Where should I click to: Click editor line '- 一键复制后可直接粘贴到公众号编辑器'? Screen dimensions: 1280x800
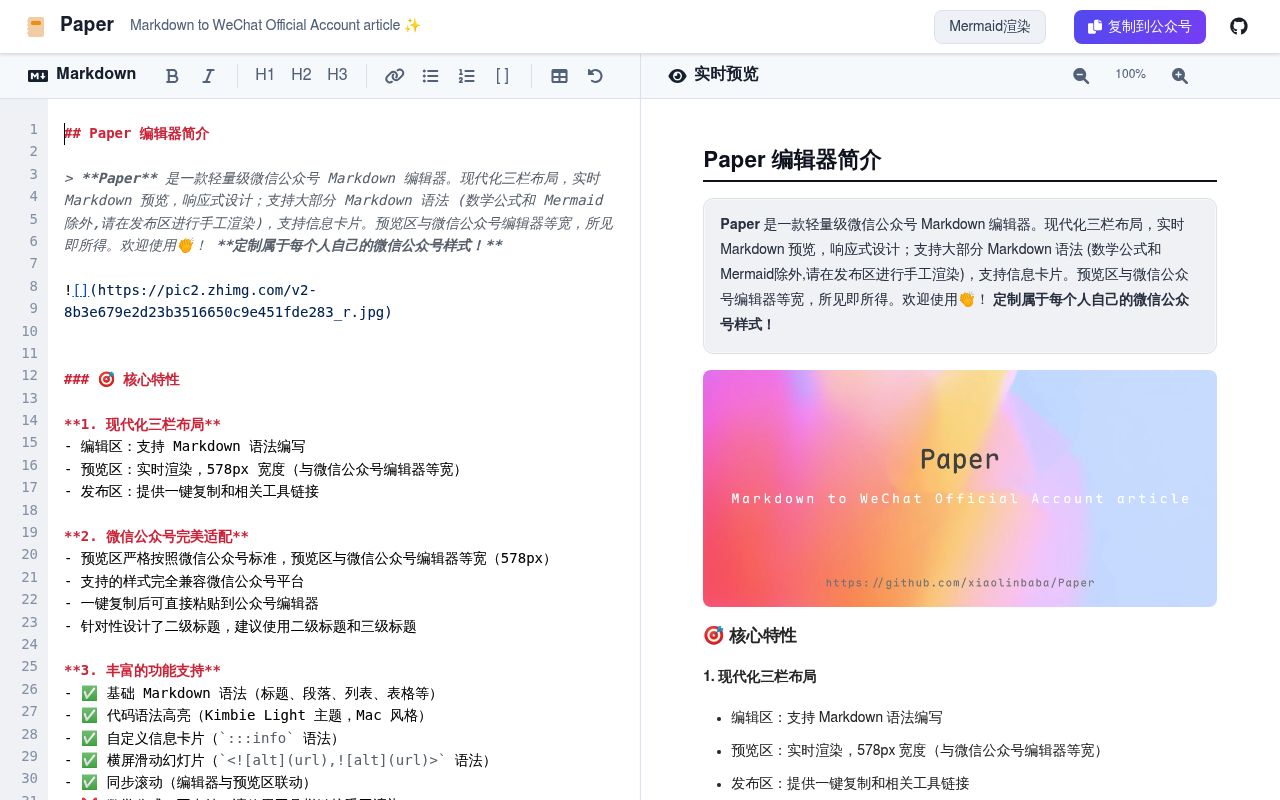(x=191, y=603)
